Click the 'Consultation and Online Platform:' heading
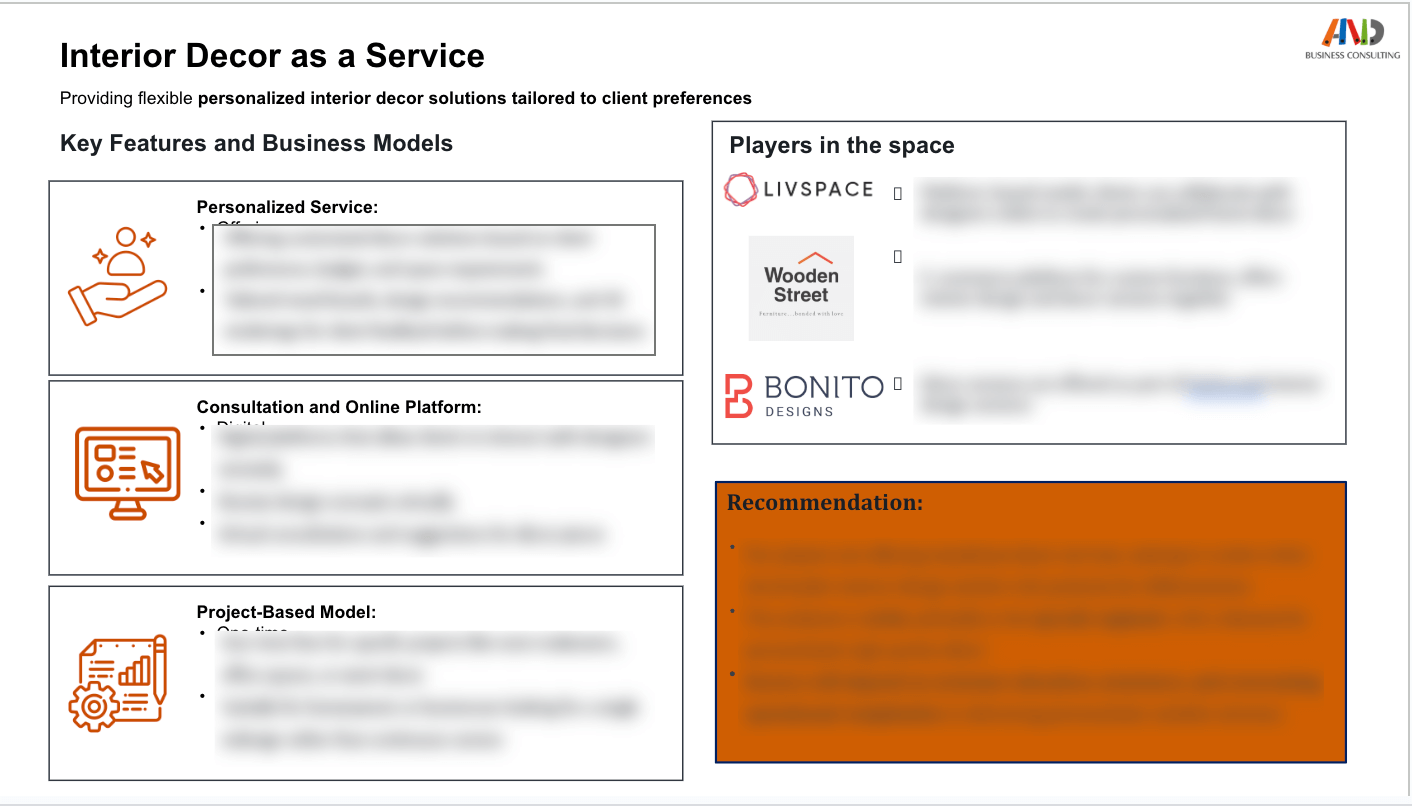Viewport: 1412px width, 806px height. pos(339,407)
